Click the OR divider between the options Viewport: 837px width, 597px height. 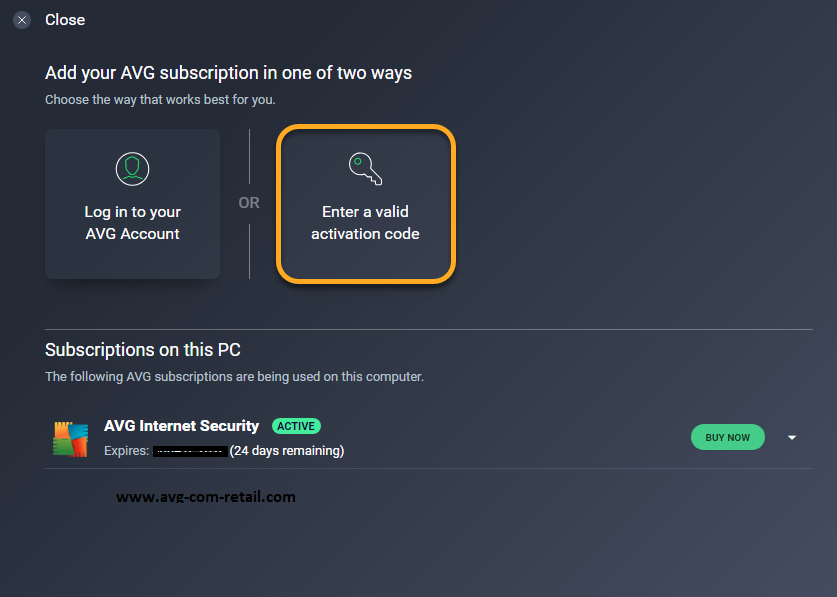[249, 203]
